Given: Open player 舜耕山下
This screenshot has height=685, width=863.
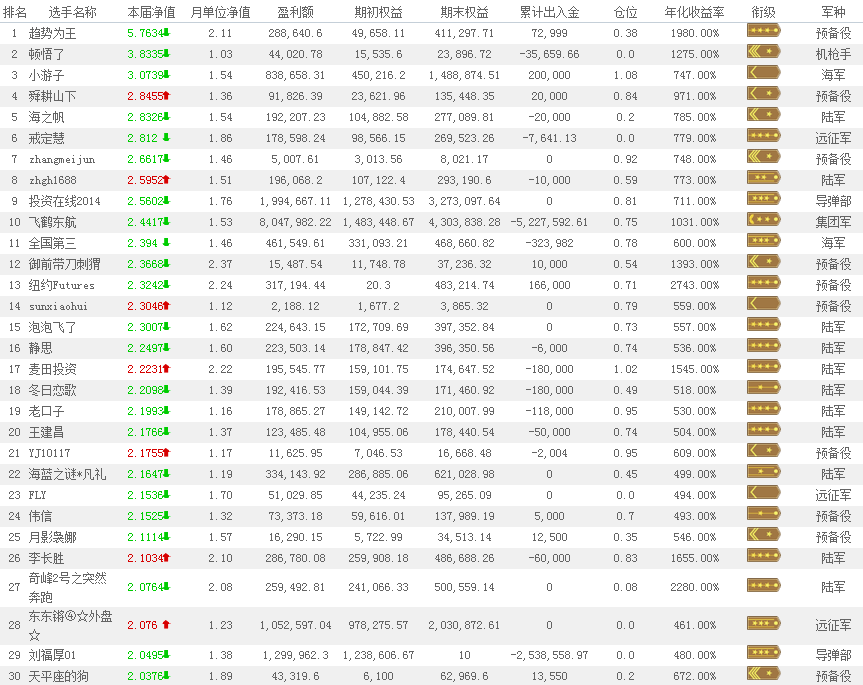Looking at the screenshot, I should (52, 96).
